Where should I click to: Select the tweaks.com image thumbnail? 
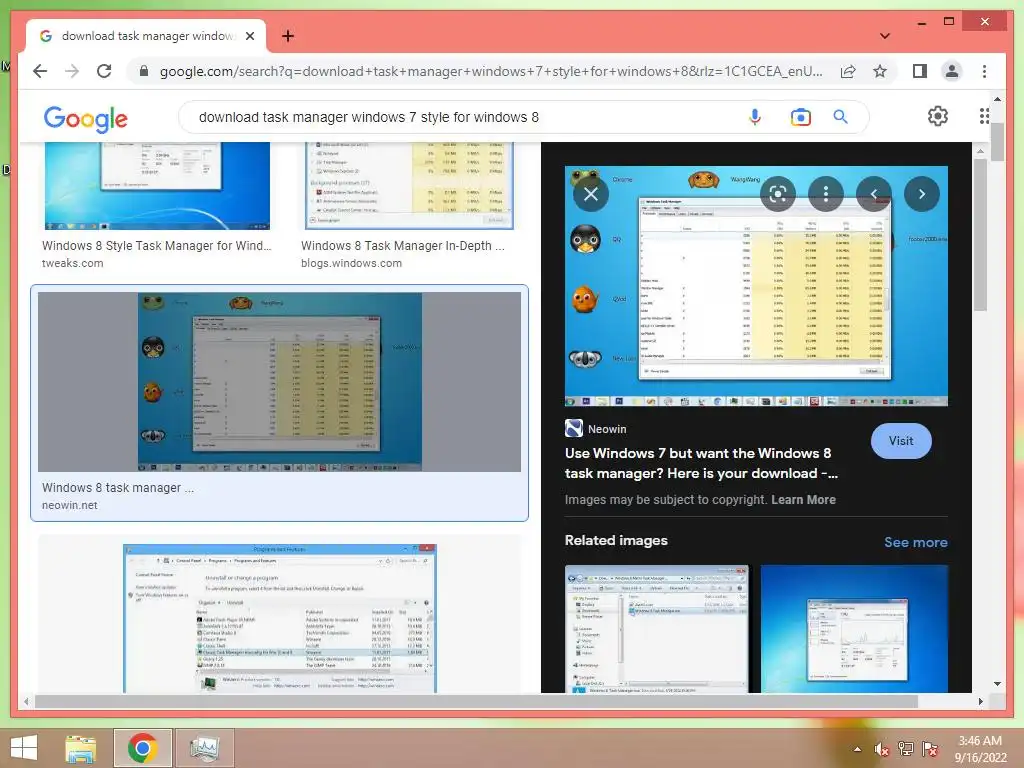coord(157,186)
